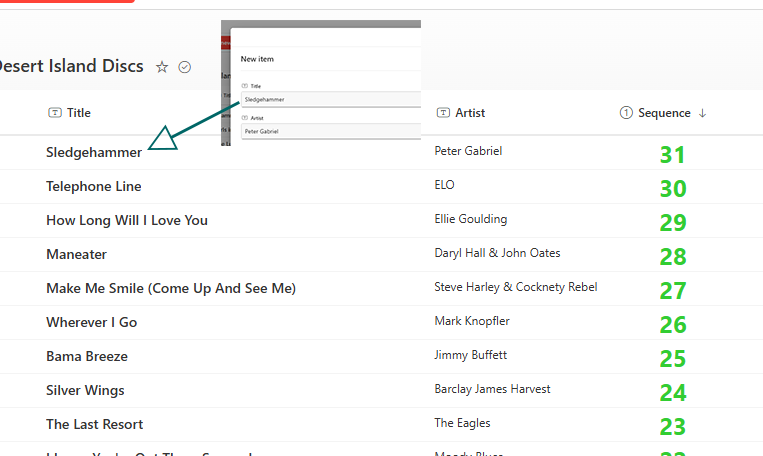The image size is (763, 456).
Task: Click the Steve Harley & Cockney Rebel artist cell
Action: click(515, 287)
